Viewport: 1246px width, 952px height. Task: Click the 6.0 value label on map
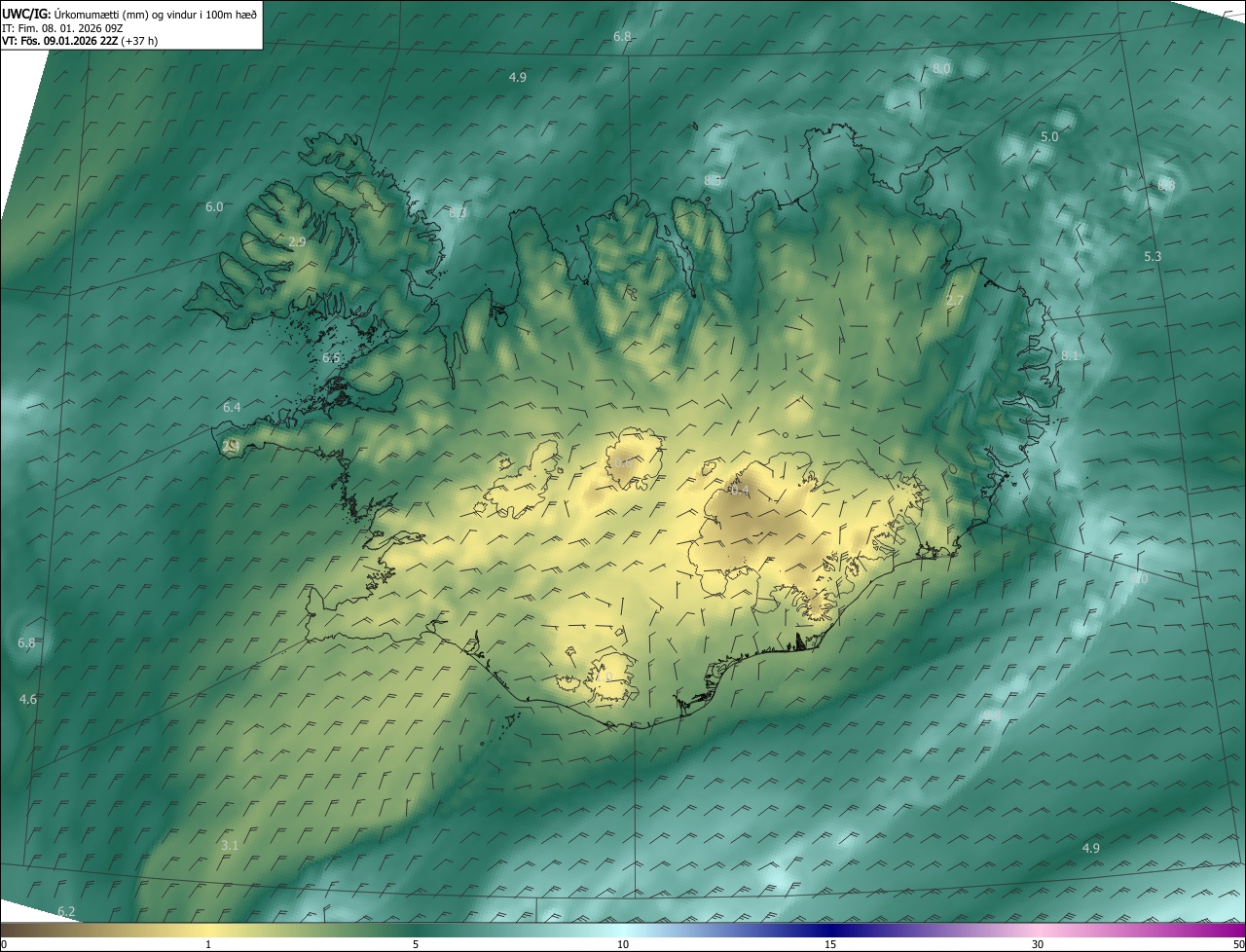coord(214,207)
